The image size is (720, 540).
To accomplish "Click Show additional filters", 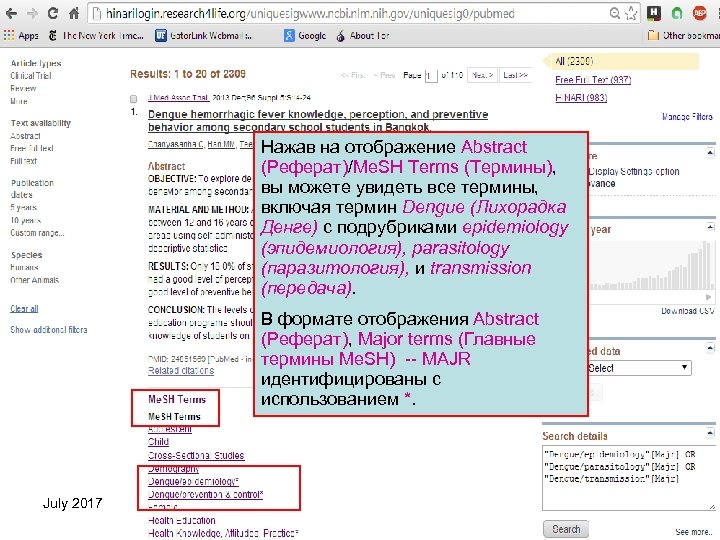I will [x=49, y=330].
